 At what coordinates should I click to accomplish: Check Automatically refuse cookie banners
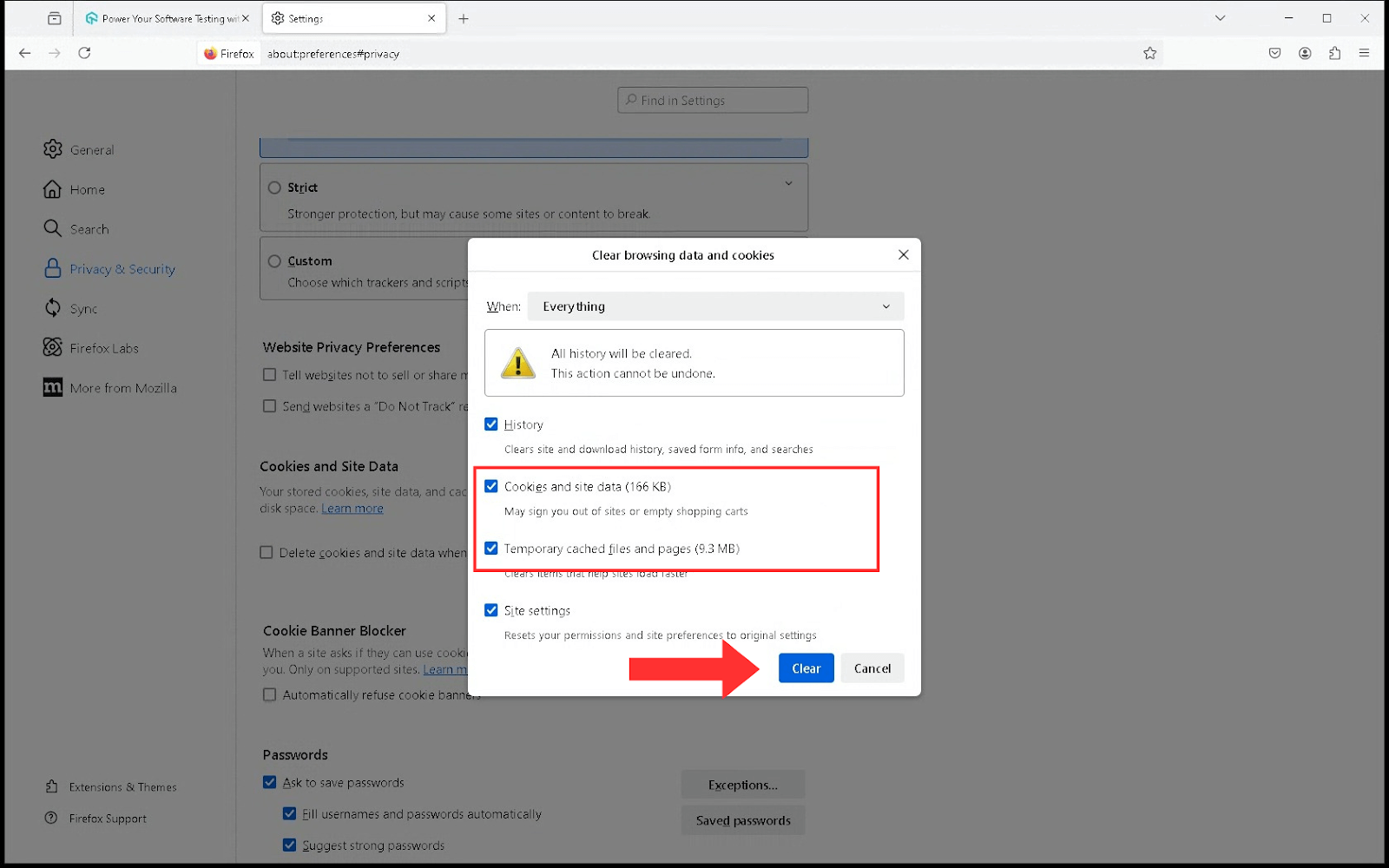click(x=269, y=694)
